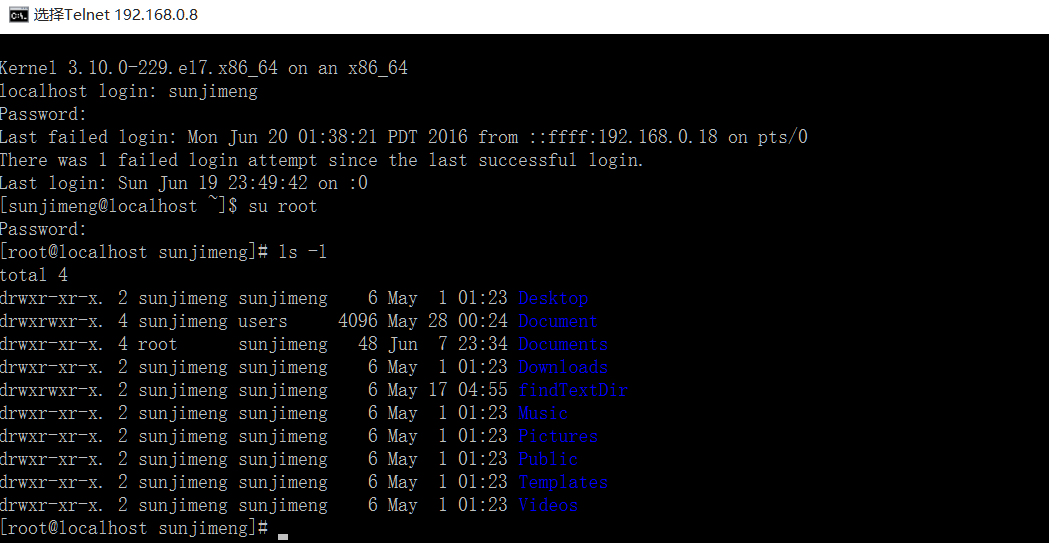Click the size '4096' in the Document row
Screen dimensions: 1049x543
coord(358,321)
